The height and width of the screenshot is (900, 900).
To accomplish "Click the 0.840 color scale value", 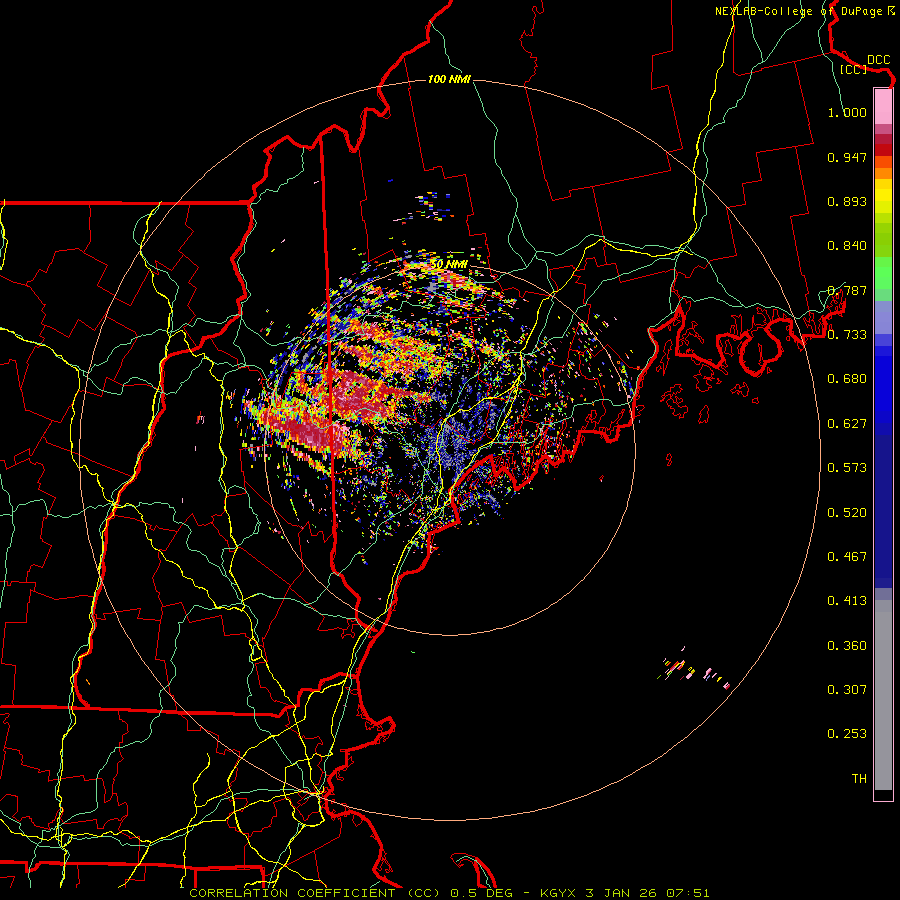I will tap(847, 246).
